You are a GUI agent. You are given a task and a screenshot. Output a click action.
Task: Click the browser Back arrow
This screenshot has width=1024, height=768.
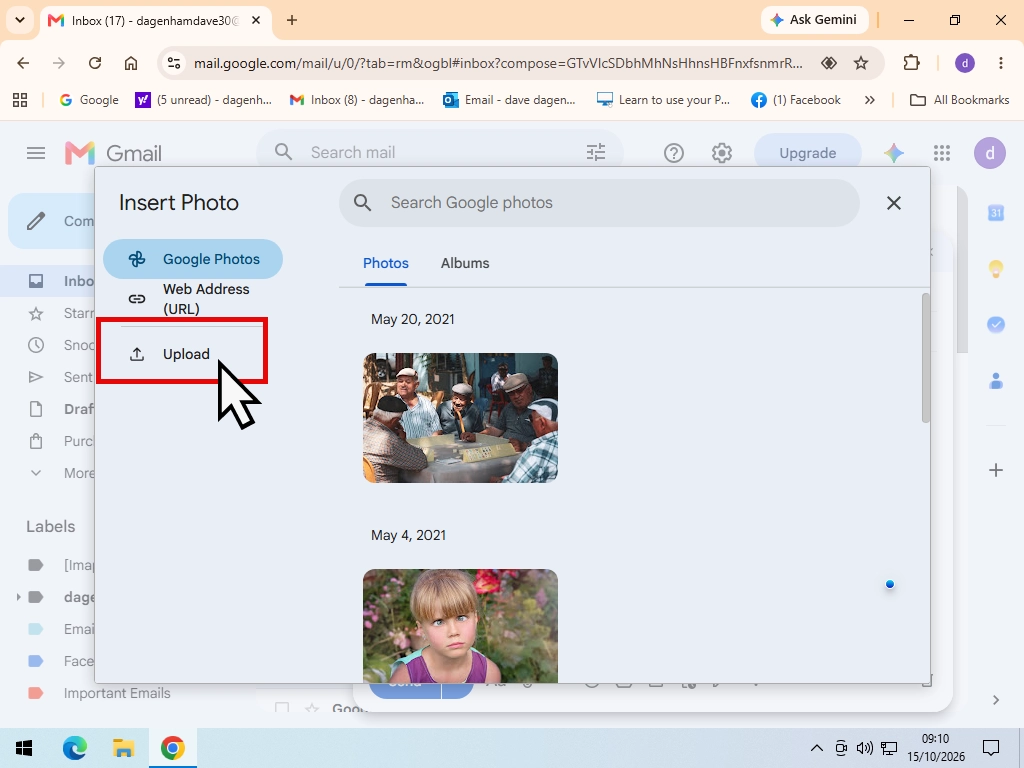(23, 63)
